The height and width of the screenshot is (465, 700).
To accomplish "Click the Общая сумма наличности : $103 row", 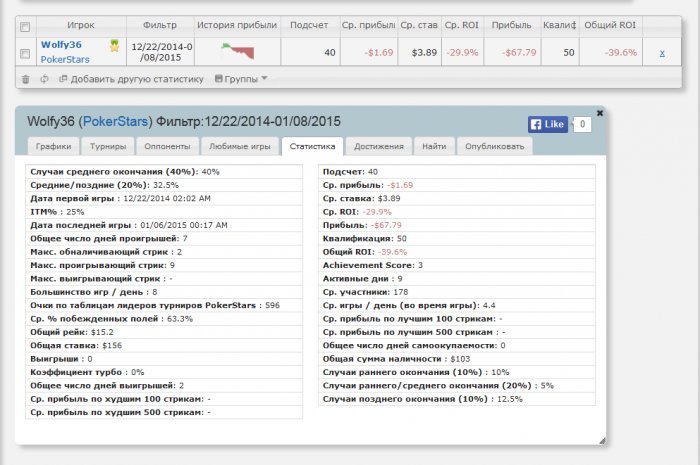I will 457,359.
